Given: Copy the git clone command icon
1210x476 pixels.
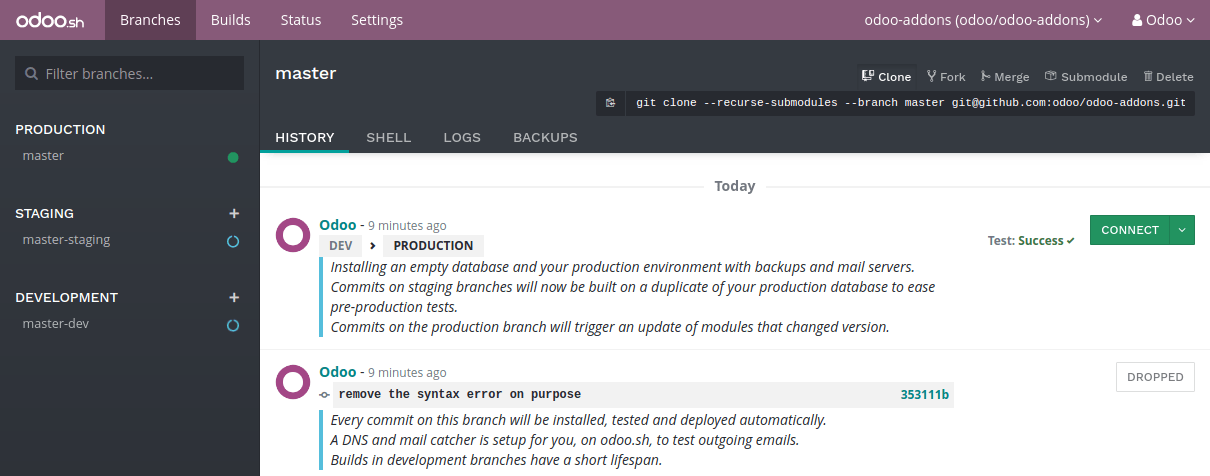Looking at the screenshot, I should (x=610, y=102).
